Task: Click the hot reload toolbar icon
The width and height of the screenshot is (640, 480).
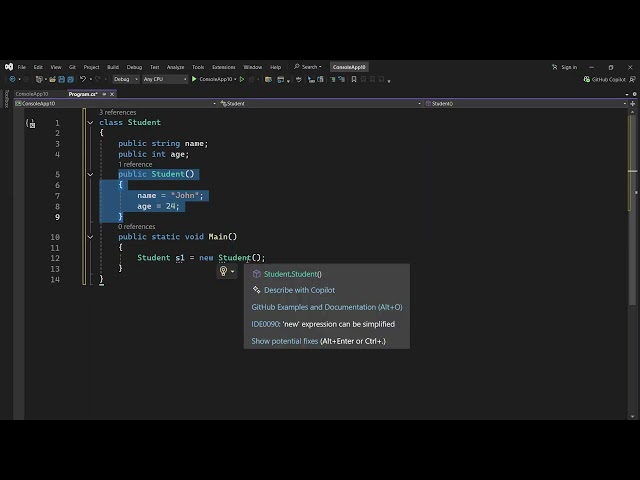Action: coord(251,79)
